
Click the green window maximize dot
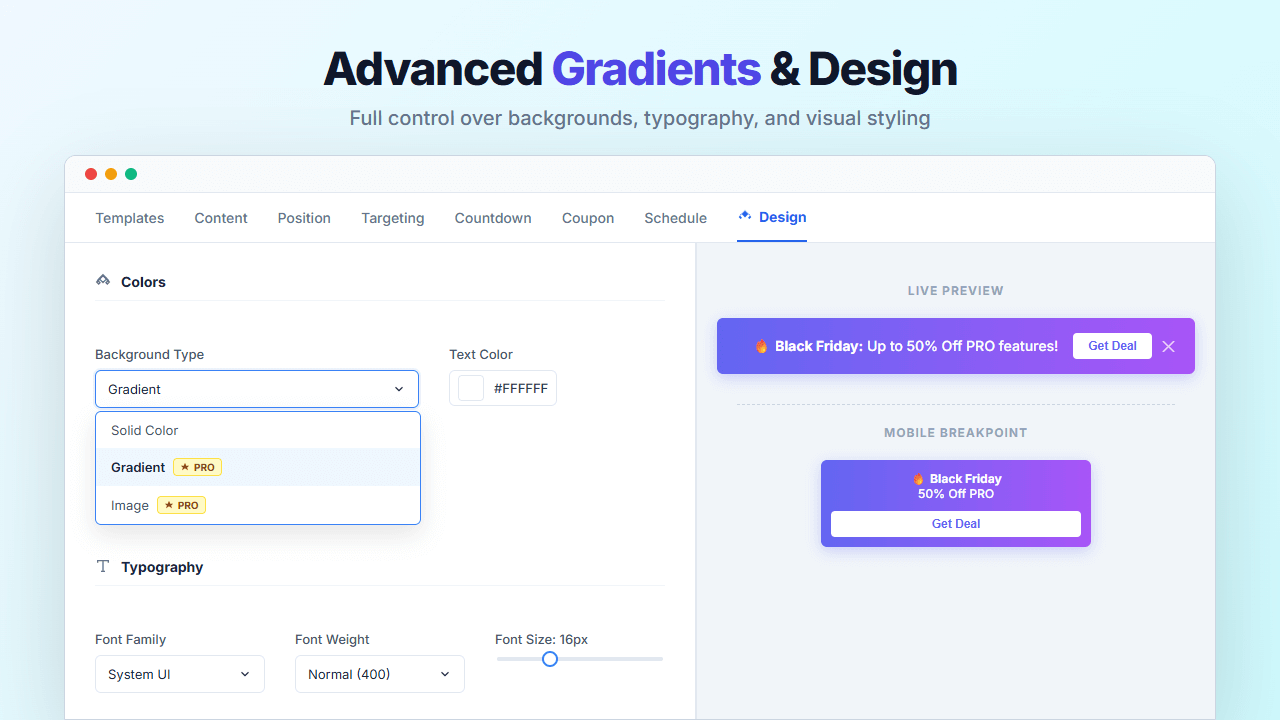click(x=131, y=174)
